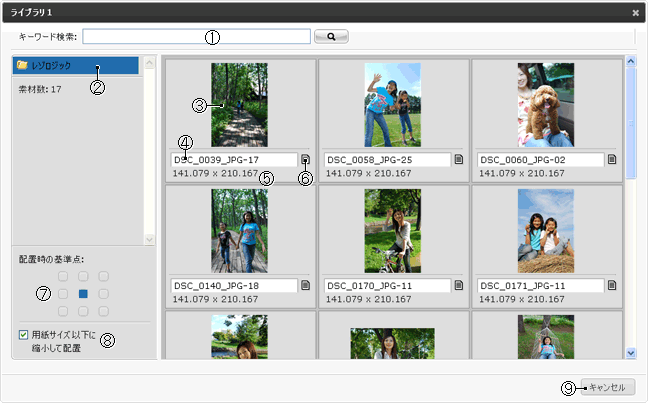Click the キャンセル button

pos(608,387)
